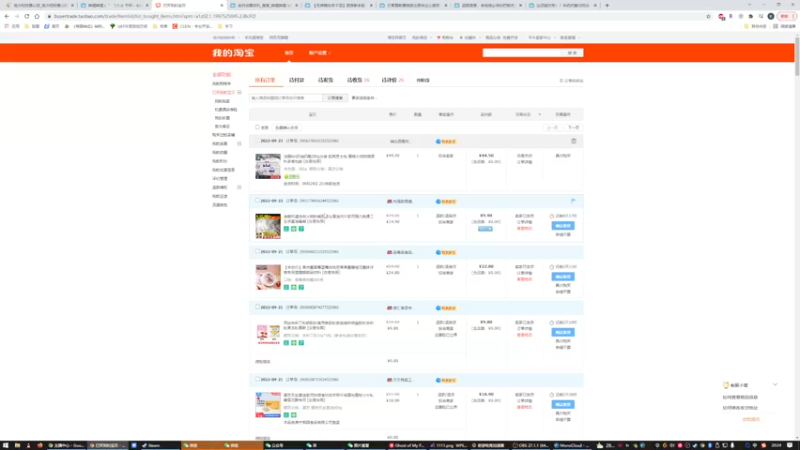Image resolution: width=800 pixels, height=450 pixels.
Task: Expand the 退款维权 sidebar section
Action: (x=239, y=188)
